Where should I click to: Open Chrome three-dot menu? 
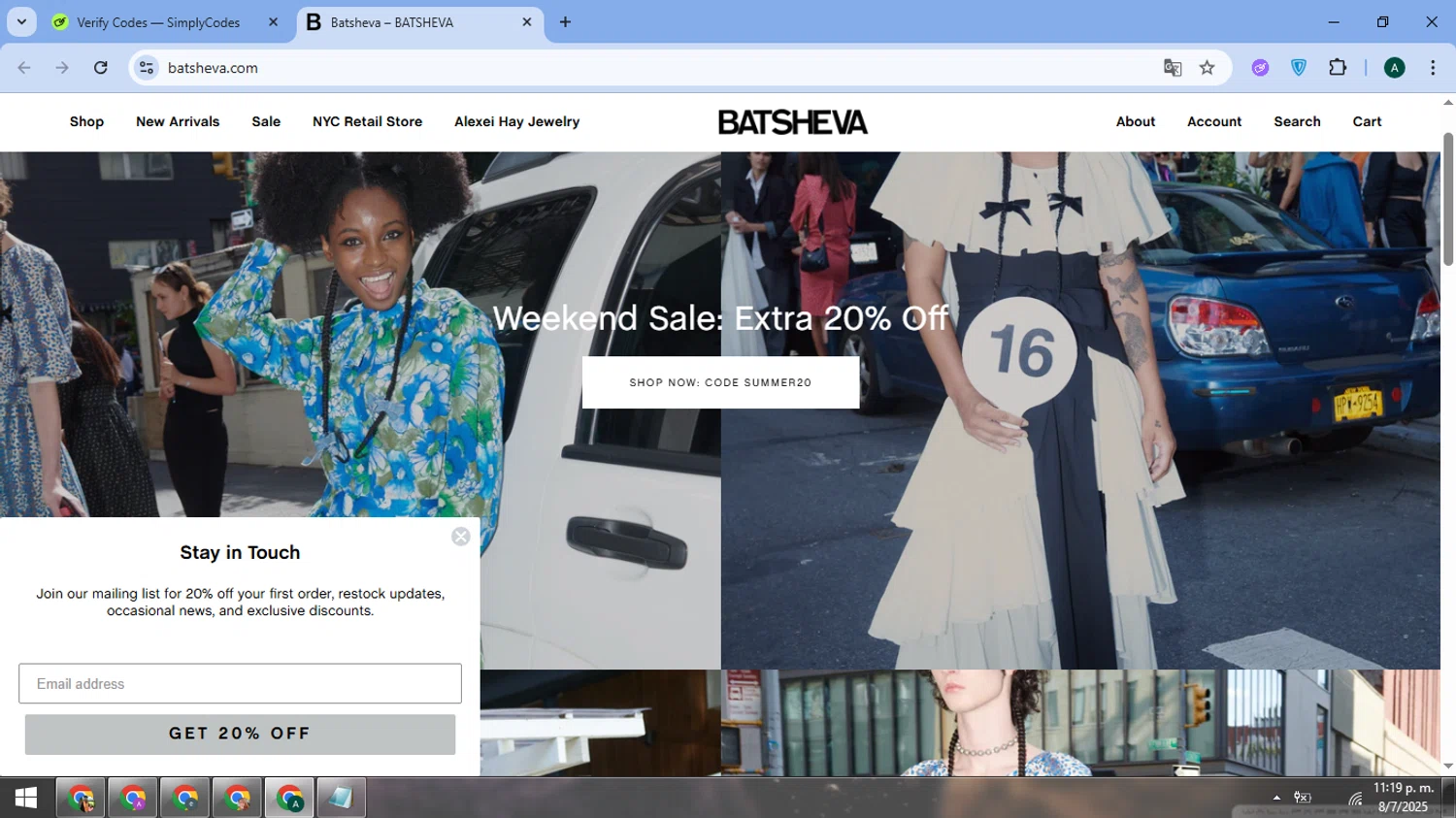(x=1433, y=67)
